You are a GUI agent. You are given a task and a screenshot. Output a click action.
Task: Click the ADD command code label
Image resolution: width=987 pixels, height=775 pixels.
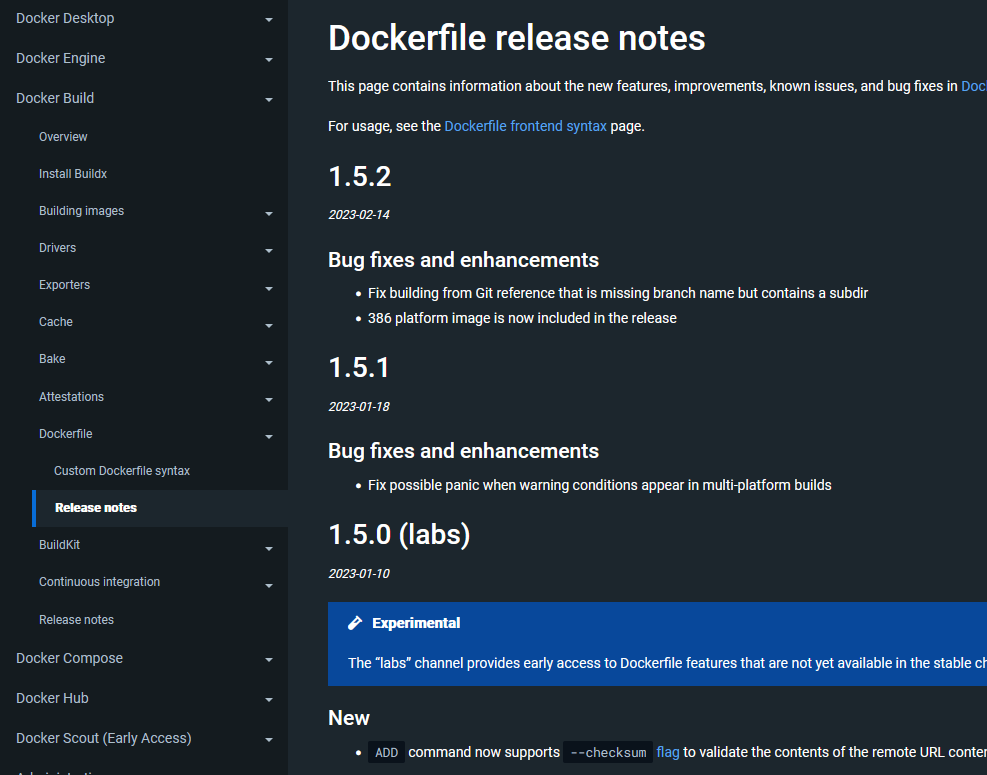point(386,753)
